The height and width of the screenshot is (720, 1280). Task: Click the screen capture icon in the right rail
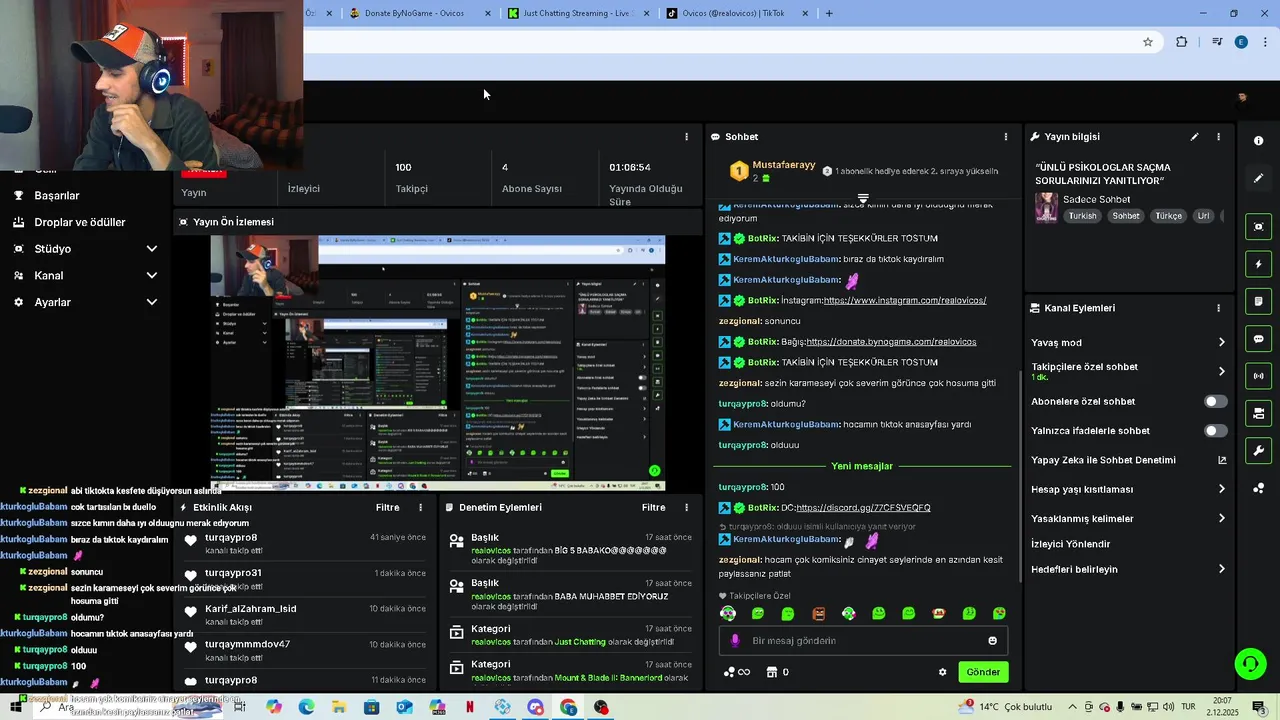tap(1258, 227)
